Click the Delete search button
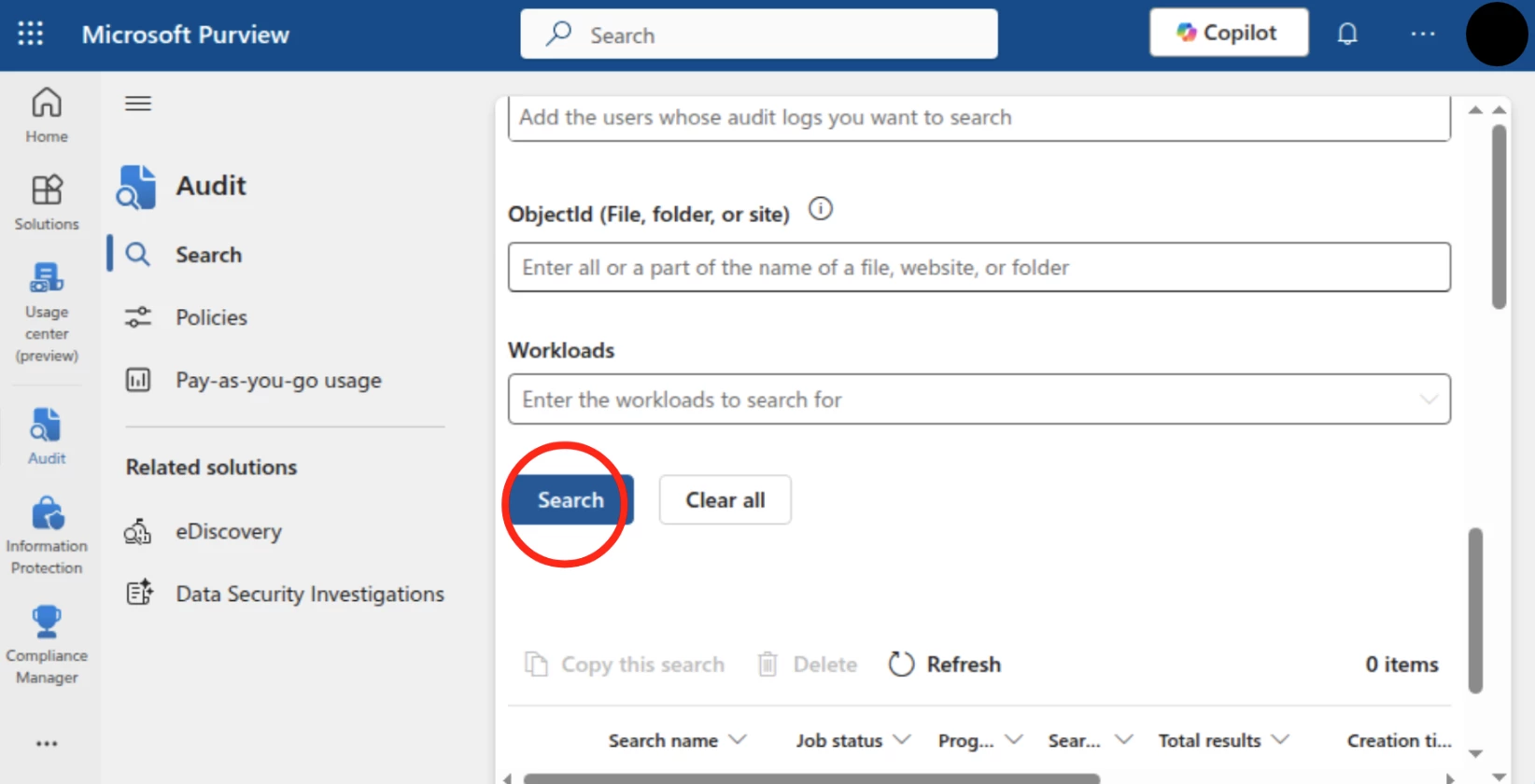The width and height of the screenshot is (1535, 784). 808,665
